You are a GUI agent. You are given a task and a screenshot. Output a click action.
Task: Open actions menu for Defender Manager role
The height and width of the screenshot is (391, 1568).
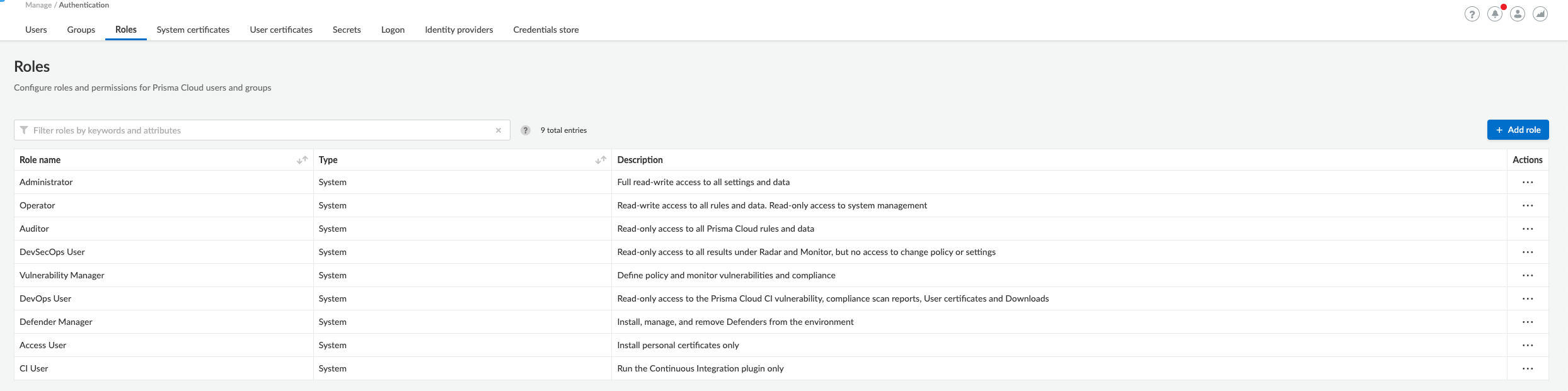tap(1528, 322)
